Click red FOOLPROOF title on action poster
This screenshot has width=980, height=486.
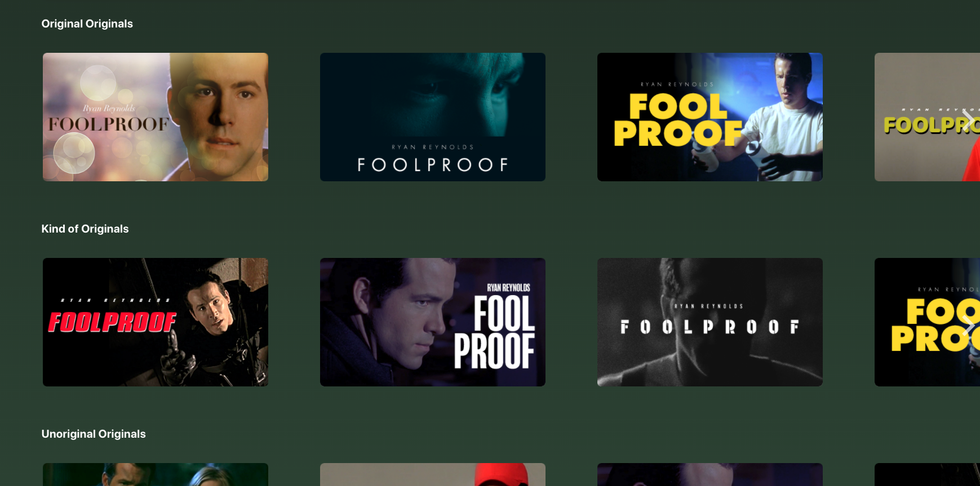pyautogui.click(x=112, y=322)
